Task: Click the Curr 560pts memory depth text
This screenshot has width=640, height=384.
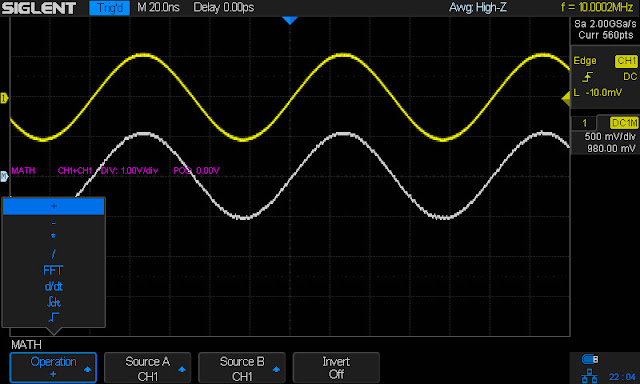Action: [605, 35]
